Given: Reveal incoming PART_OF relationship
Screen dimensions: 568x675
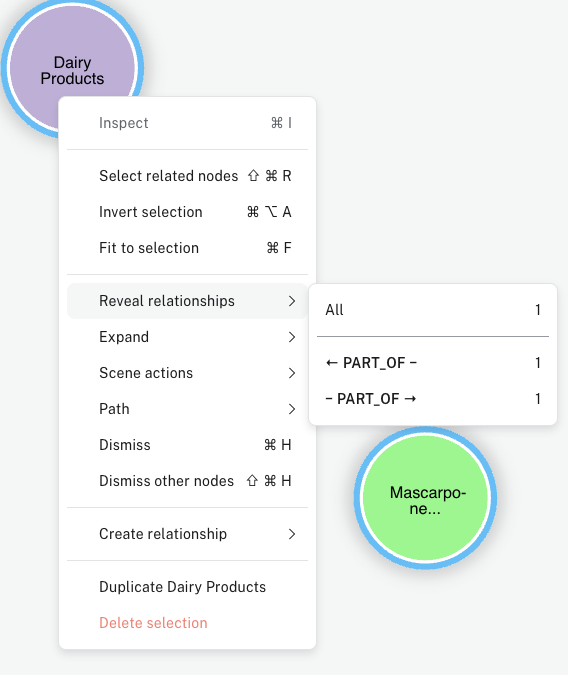Looking at the screenshot, I should (433, 363).
